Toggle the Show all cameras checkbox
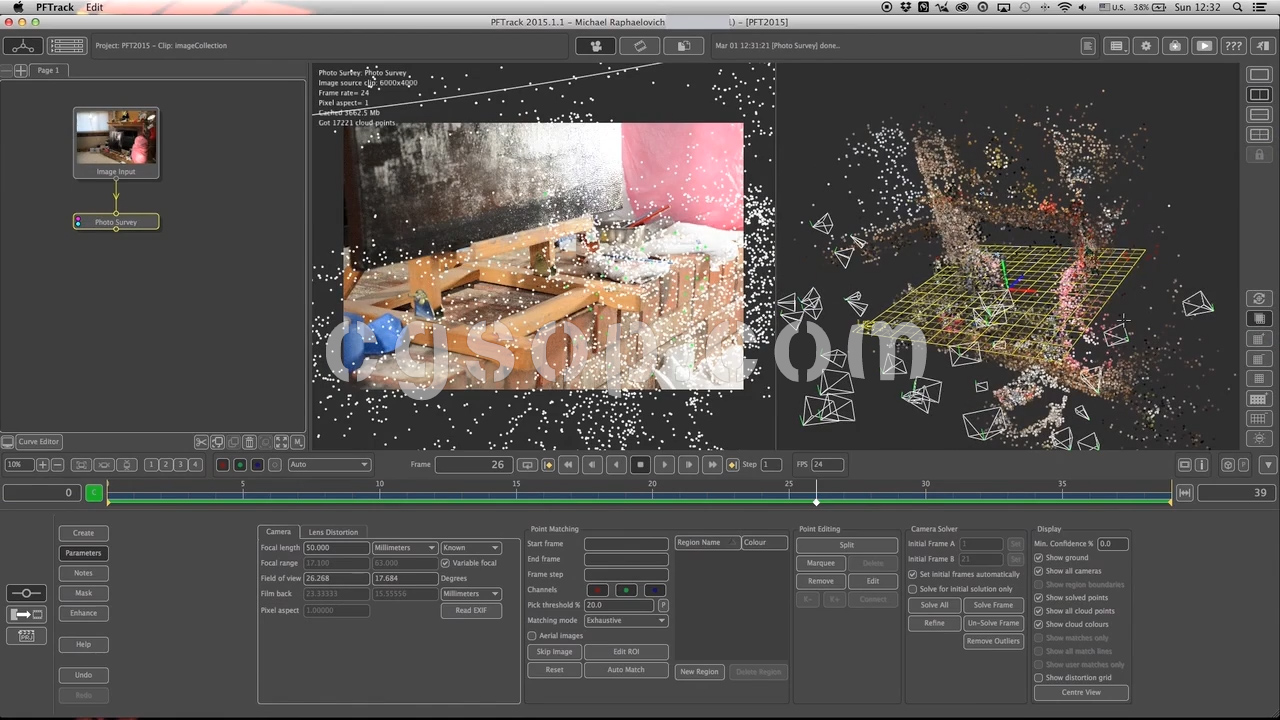The width and height of the screenshot is (1280, 720). [1038, 571]
